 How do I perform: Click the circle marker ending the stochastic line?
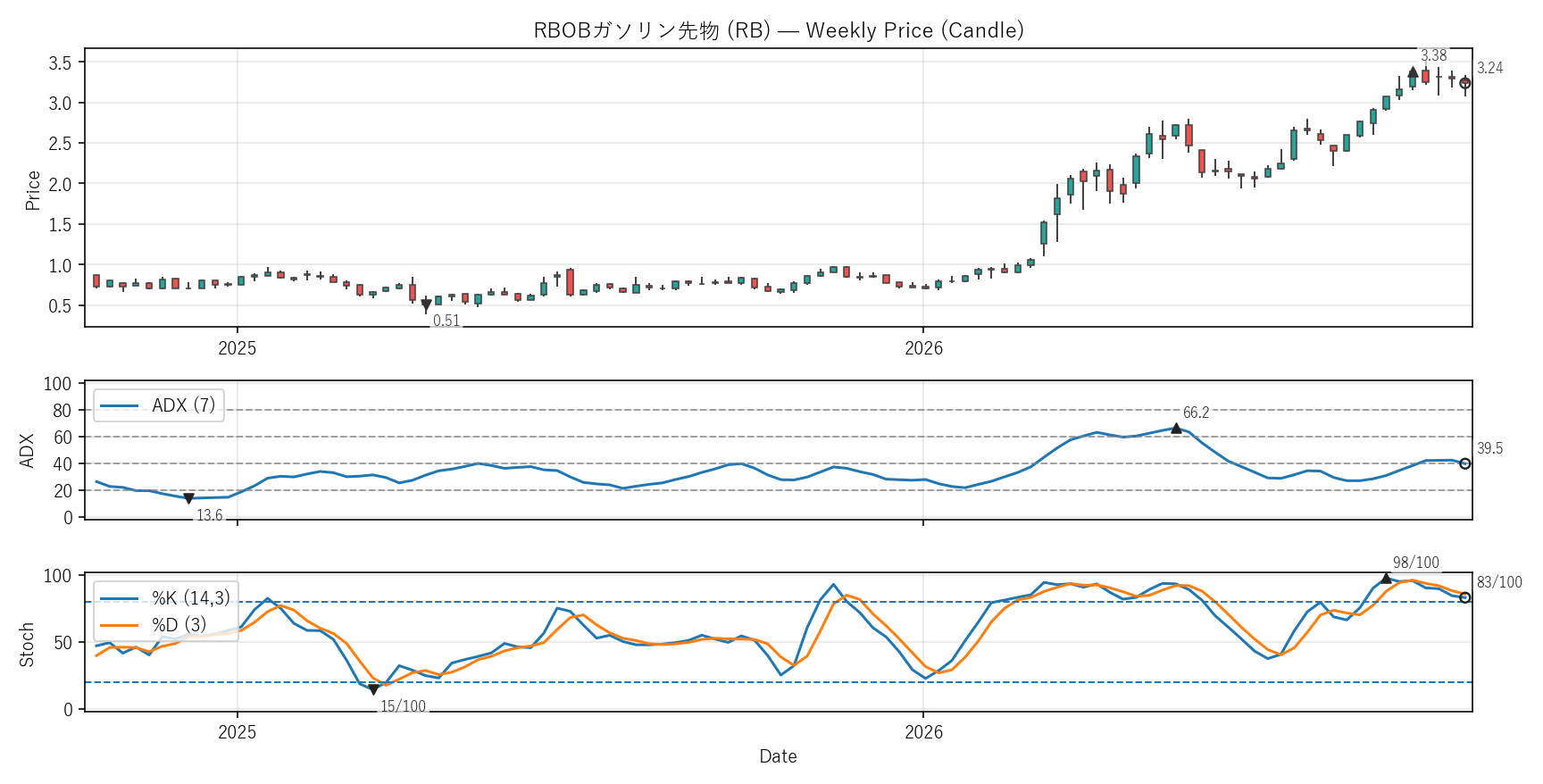click(1465, 597)
